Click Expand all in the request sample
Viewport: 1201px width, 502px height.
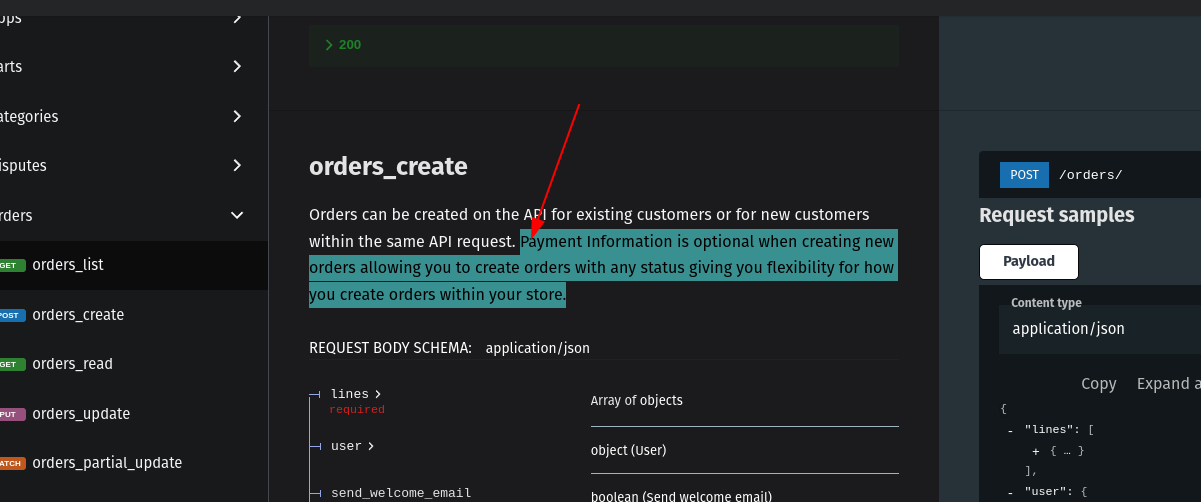point(1167,384)
